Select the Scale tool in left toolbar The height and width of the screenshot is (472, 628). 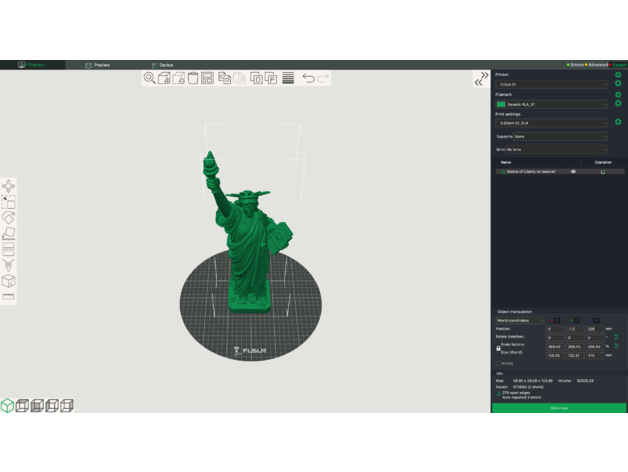pos(9,202)
